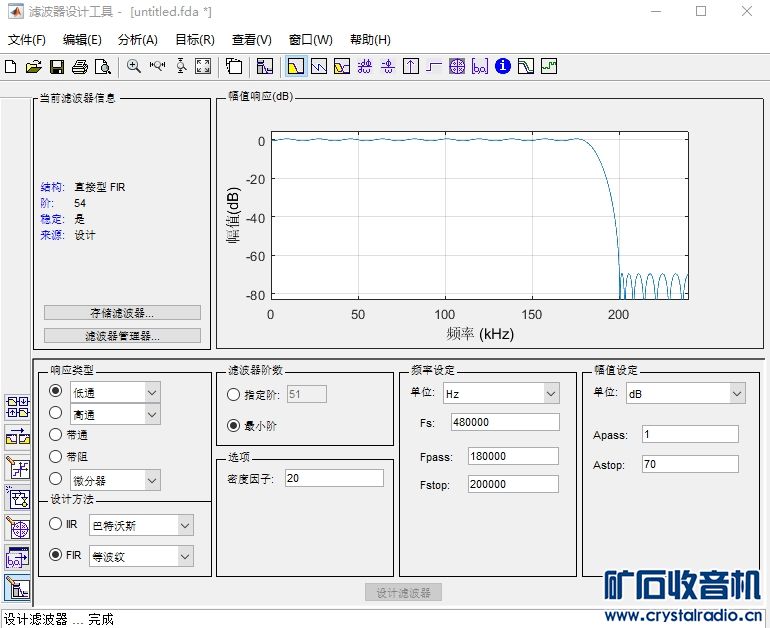Open Create Multirate Filter sidebar panel
This screenshot has width=770, height=628.
coord(18,408)
